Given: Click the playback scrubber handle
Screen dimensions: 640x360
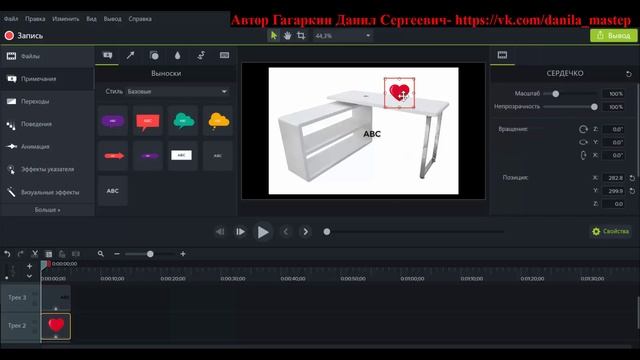Looking at the screenshot, I should pos(327,232).
